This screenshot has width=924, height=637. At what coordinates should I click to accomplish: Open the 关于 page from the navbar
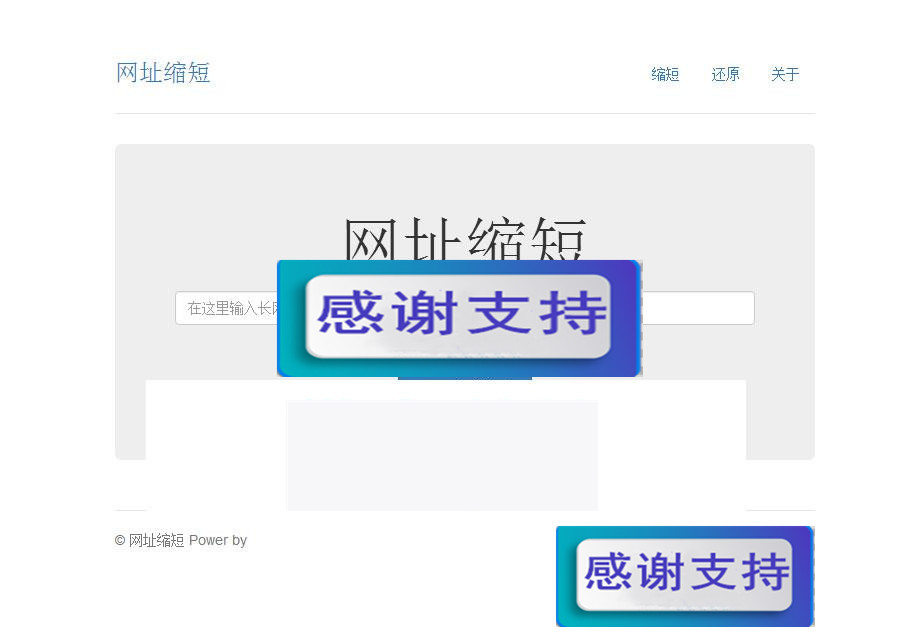pos(785,74)
